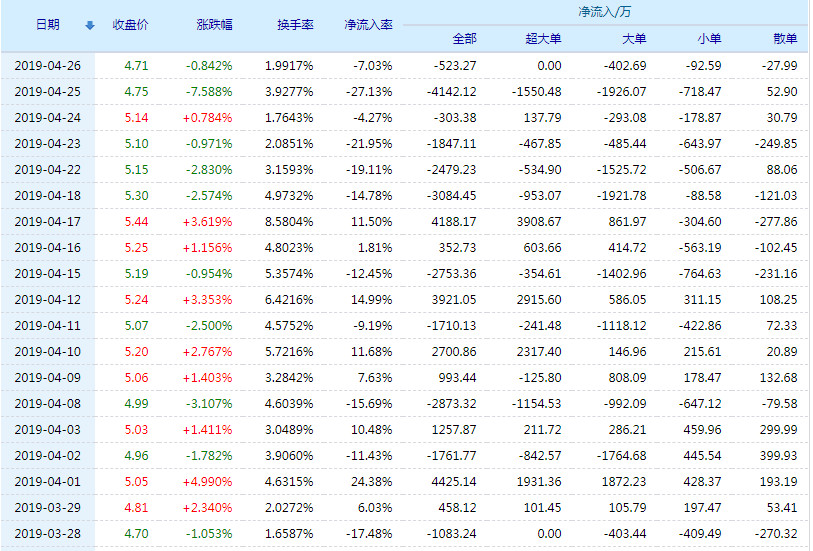Click the 超大单 sub-column header
This screenshot has width=813, height=551.
point(543,39)
